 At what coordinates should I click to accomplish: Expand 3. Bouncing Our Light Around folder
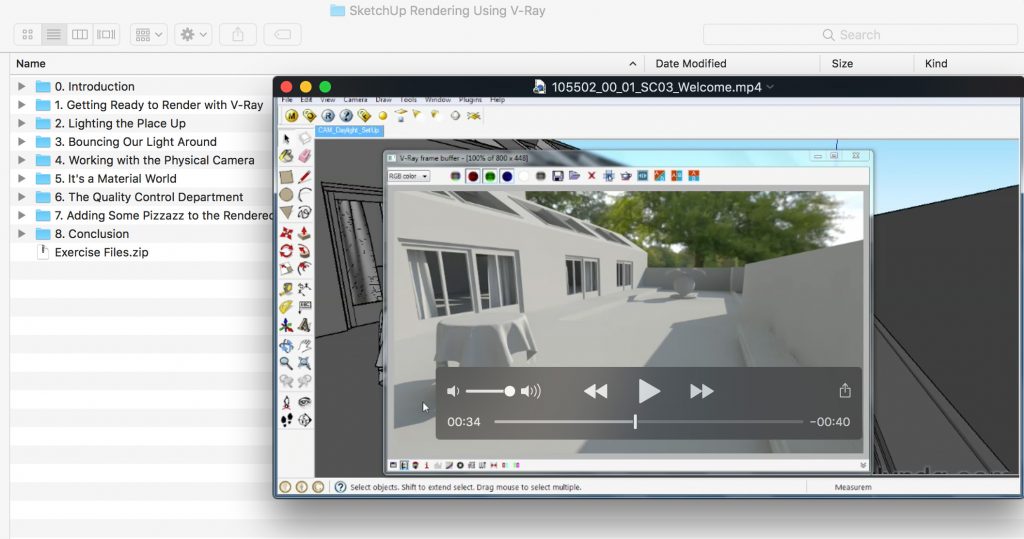pos(22,142)
